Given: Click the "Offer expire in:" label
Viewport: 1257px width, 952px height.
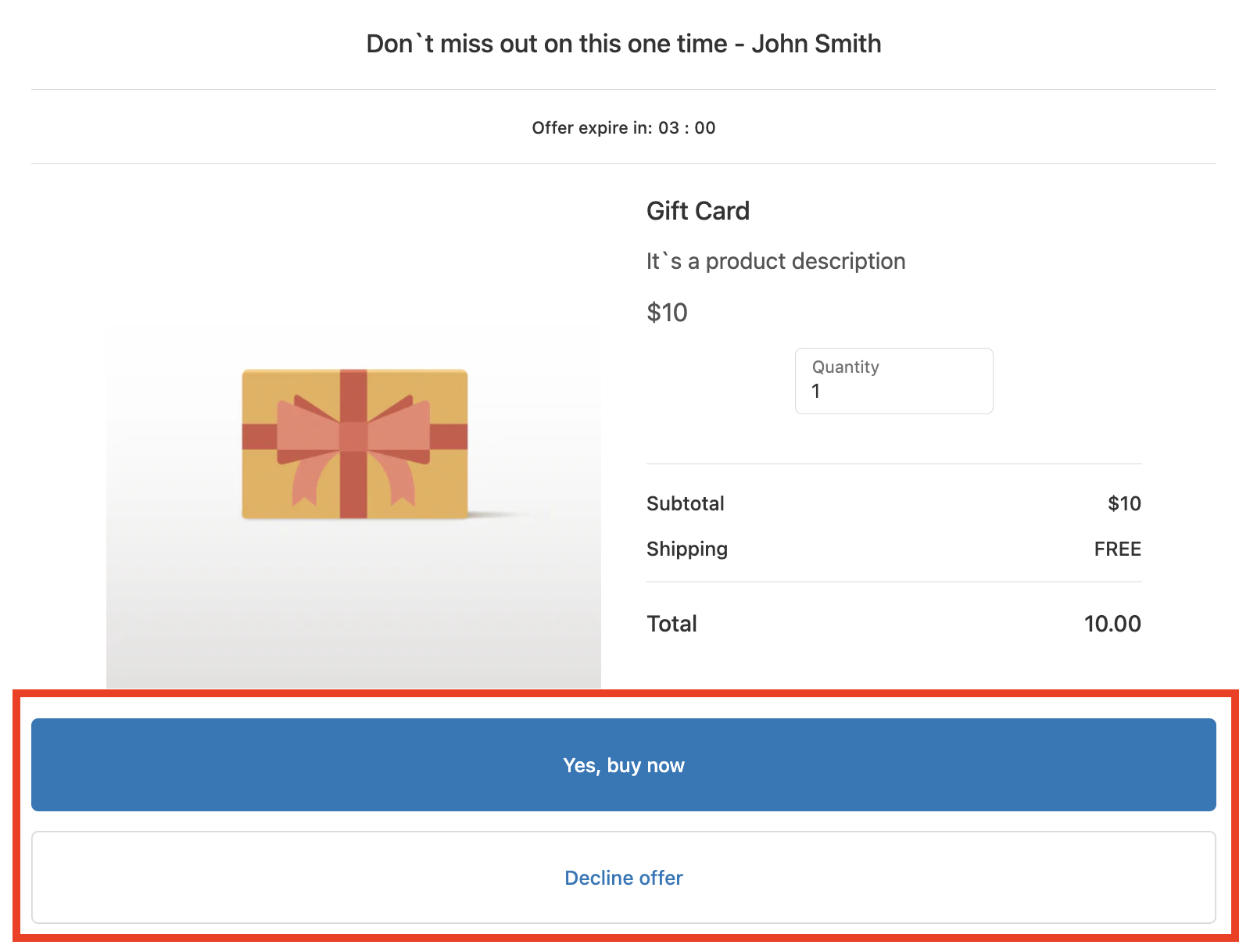Looking at the screenshot, I should pyautogui.click(x=592, y=128).
